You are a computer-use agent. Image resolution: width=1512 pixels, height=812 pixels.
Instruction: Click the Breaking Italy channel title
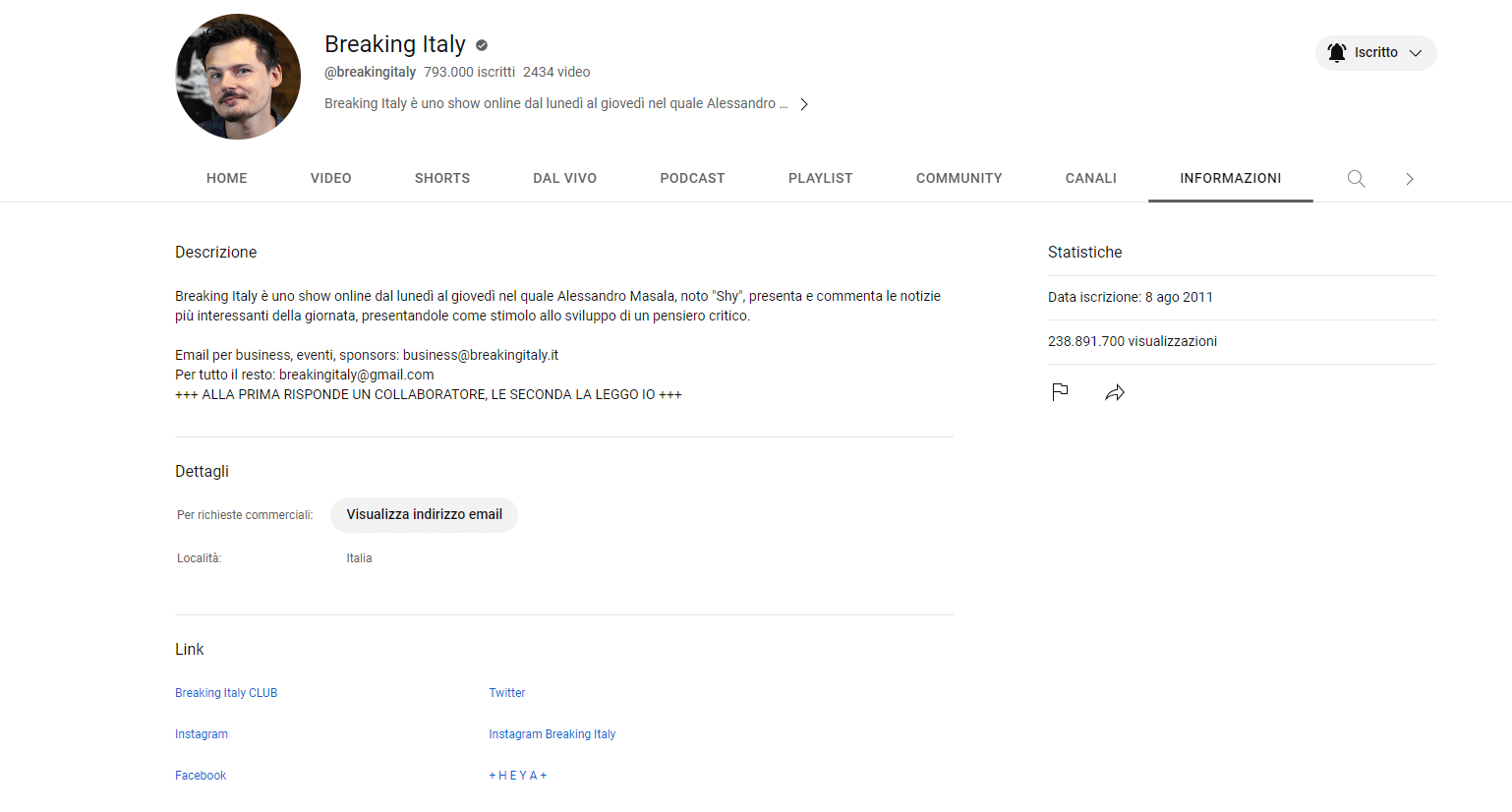click(395, 44)
